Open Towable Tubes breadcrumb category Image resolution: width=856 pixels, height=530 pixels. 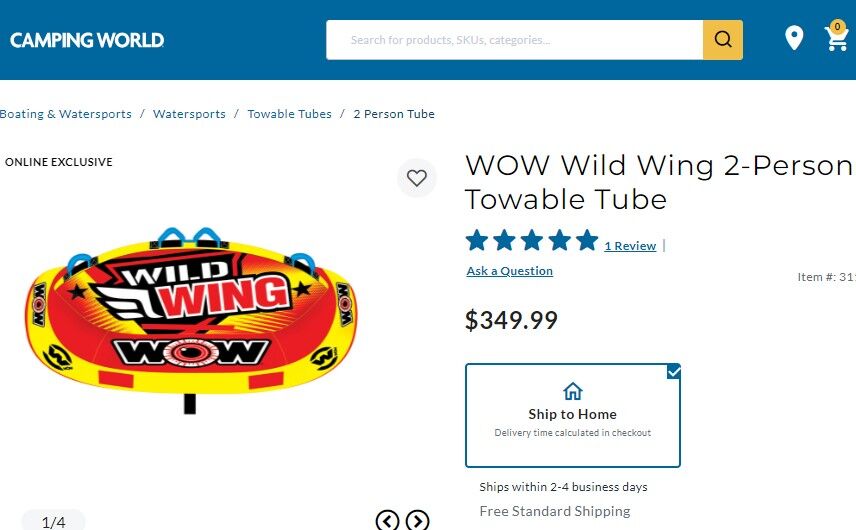click(x=289, y=114)
